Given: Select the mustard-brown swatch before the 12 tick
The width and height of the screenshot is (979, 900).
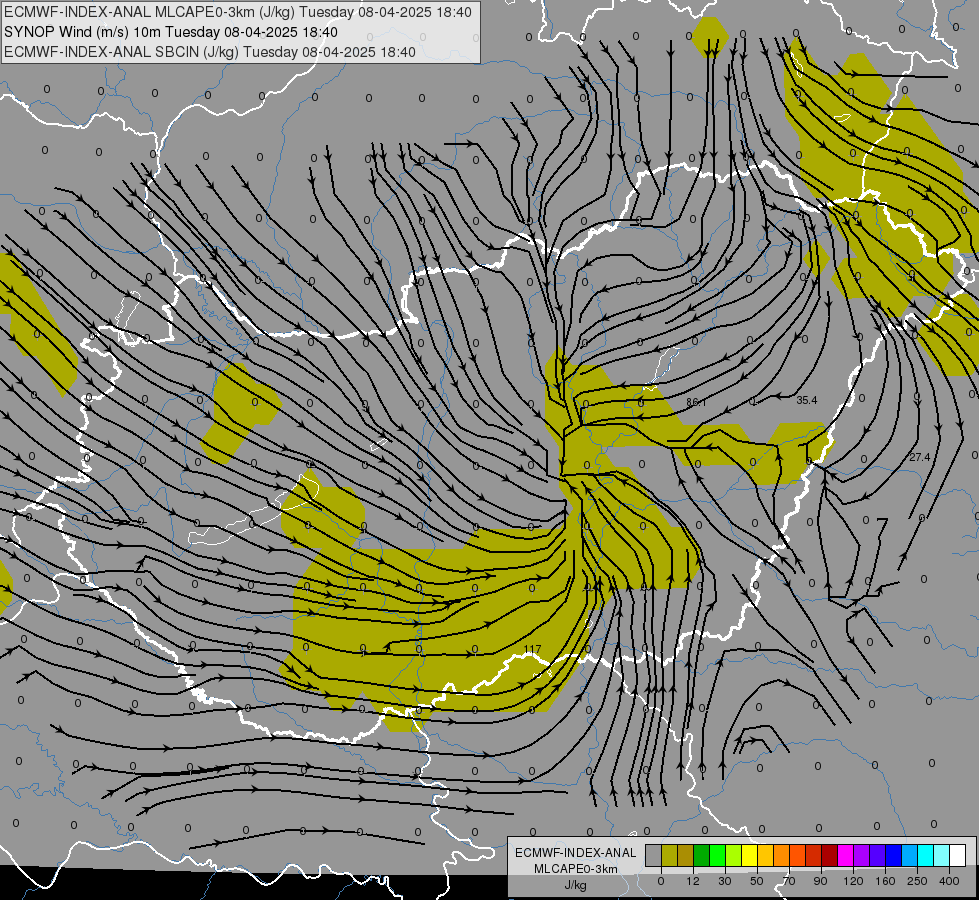Looking at the screenshot, I should [x=686, y=855].
